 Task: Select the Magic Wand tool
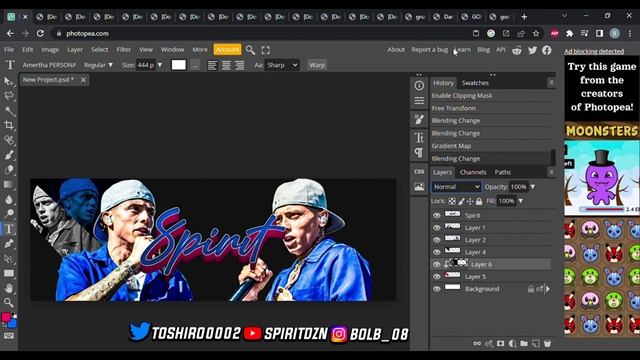tap(9, 111)
